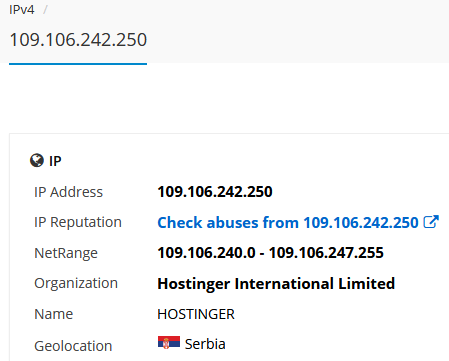This screenshot has width=449, height=361.
Task: Select Hostinger International Limited organization text
Action: (276, 284)
